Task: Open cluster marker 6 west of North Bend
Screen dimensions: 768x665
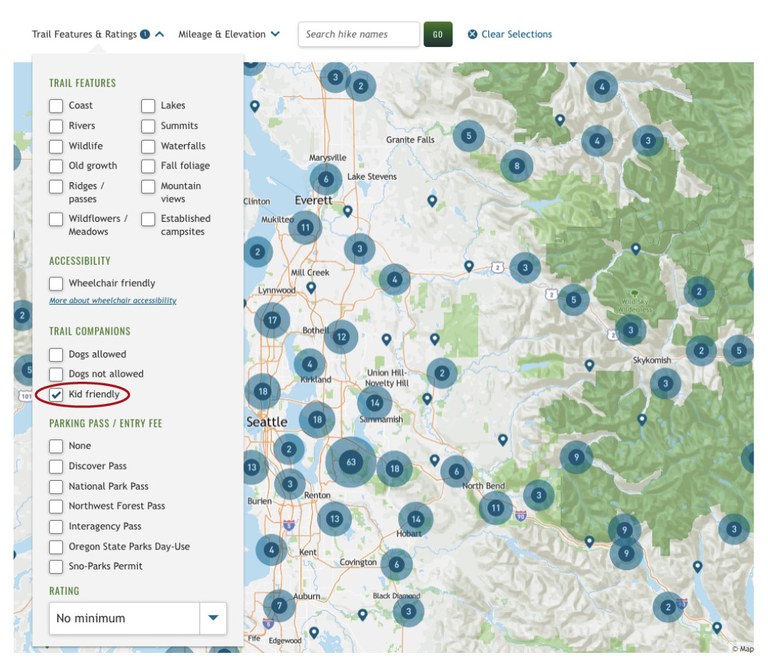Action: 456,472
